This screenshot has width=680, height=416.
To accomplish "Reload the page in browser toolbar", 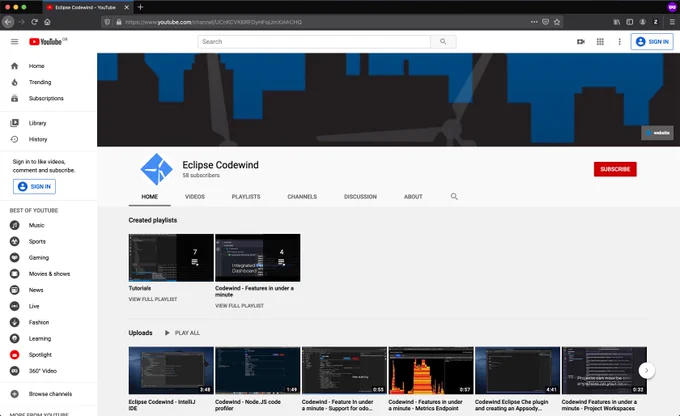I will [x=34, y=22].
